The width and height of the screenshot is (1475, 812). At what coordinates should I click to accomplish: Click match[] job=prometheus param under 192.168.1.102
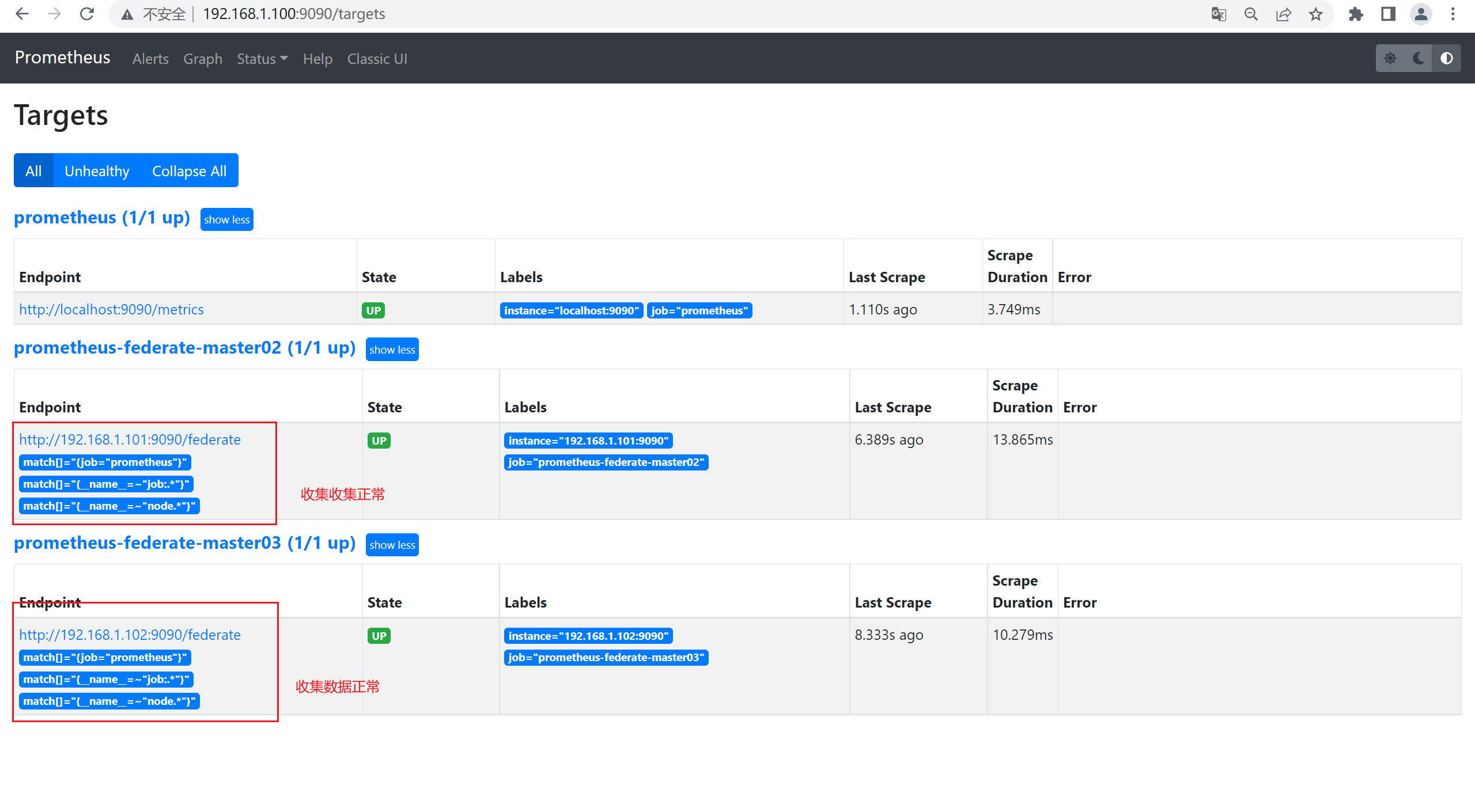tap(105, 658)
